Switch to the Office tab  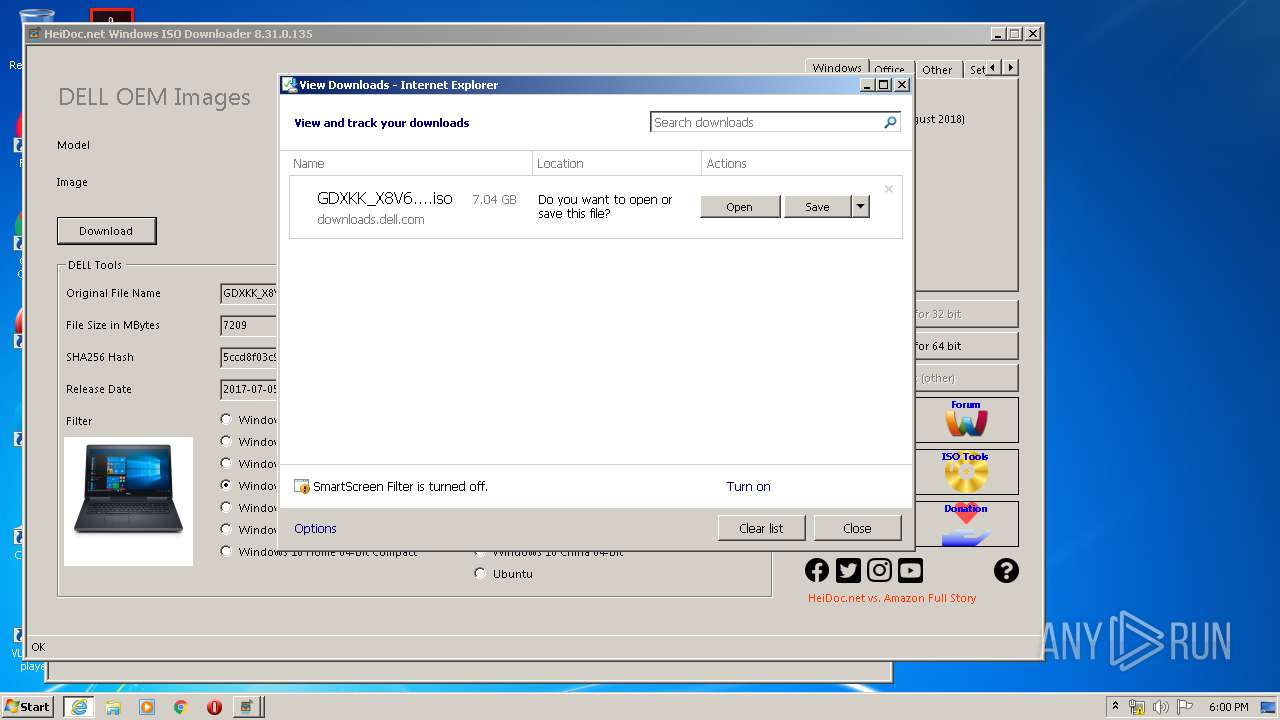889,70
